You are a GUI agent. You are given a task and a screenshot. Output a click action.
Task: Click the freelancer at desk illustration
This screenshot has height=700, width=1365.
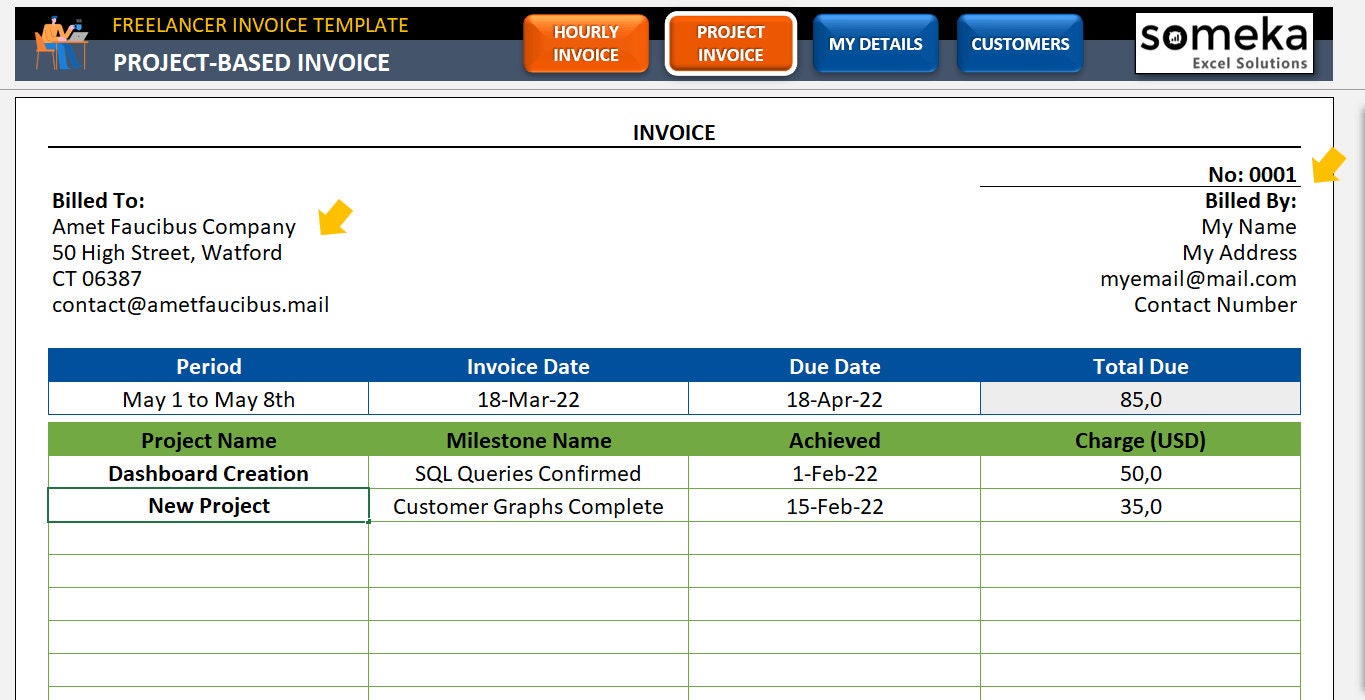60,43
